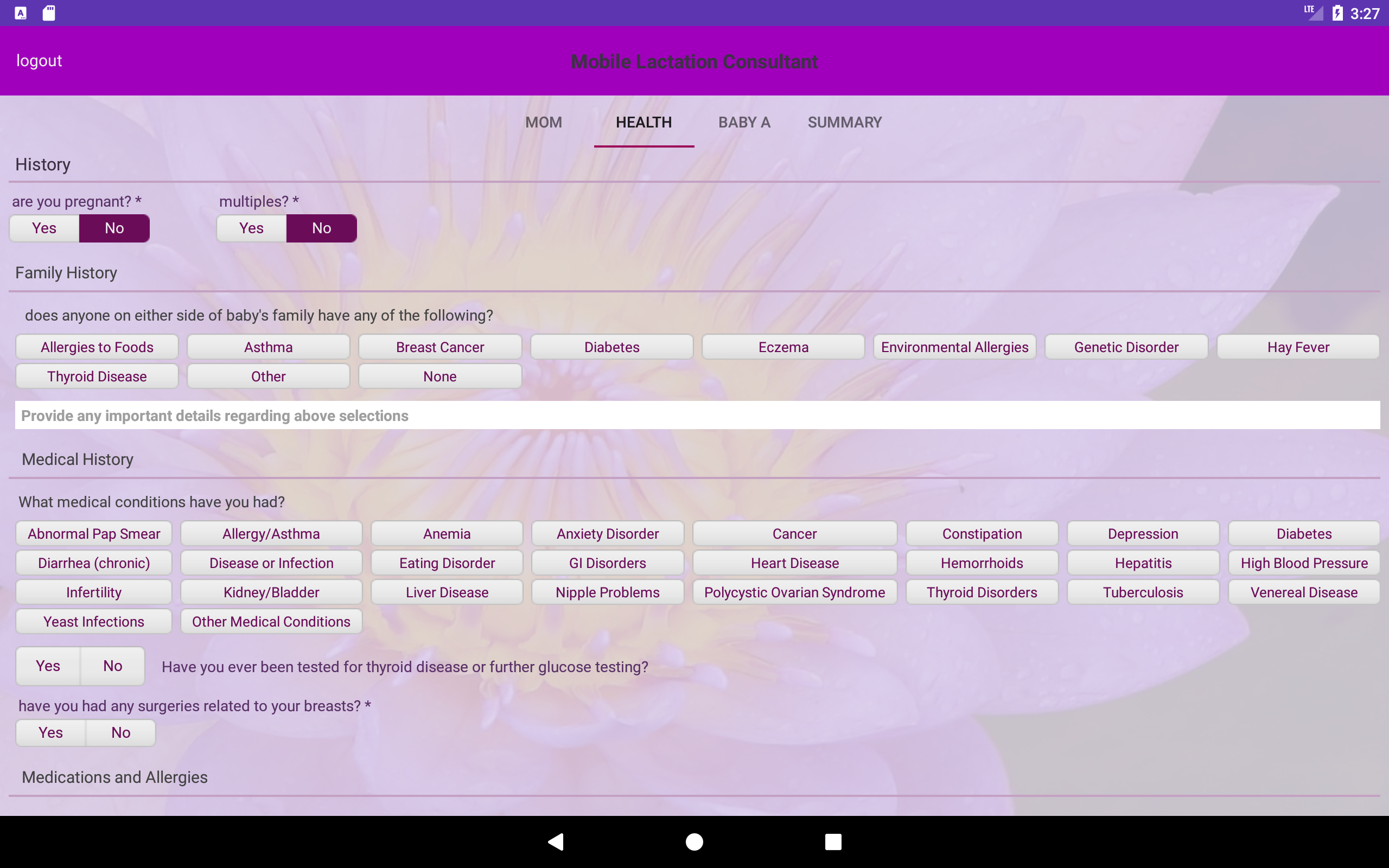This screenshot has width=1389, height=868.
Task: Select Hay Fever option
Action: 1298,347
